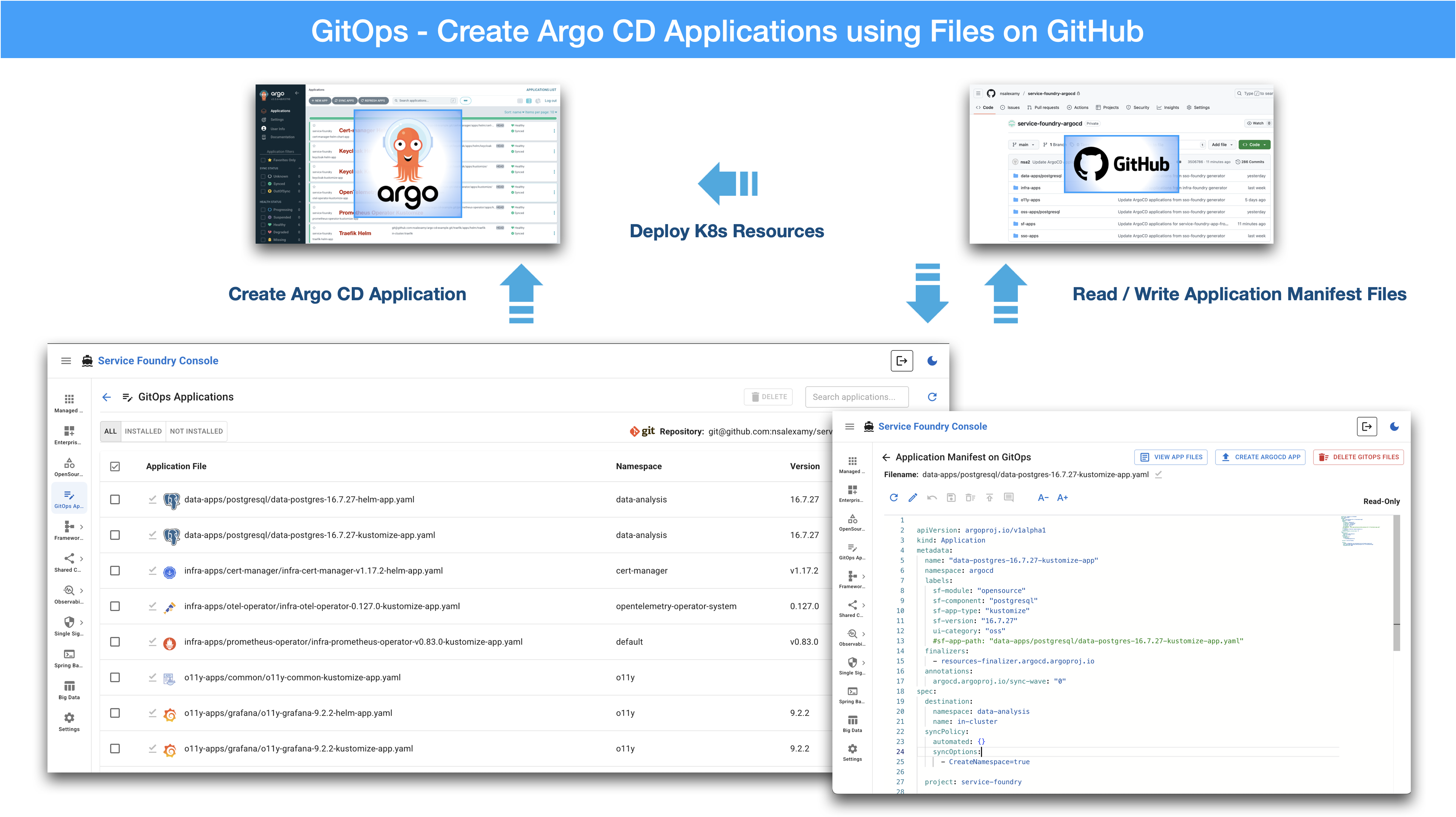Click the save disk icon in editor toolbar
Screen dimensions: 1456x817
(x=951, y=498)
